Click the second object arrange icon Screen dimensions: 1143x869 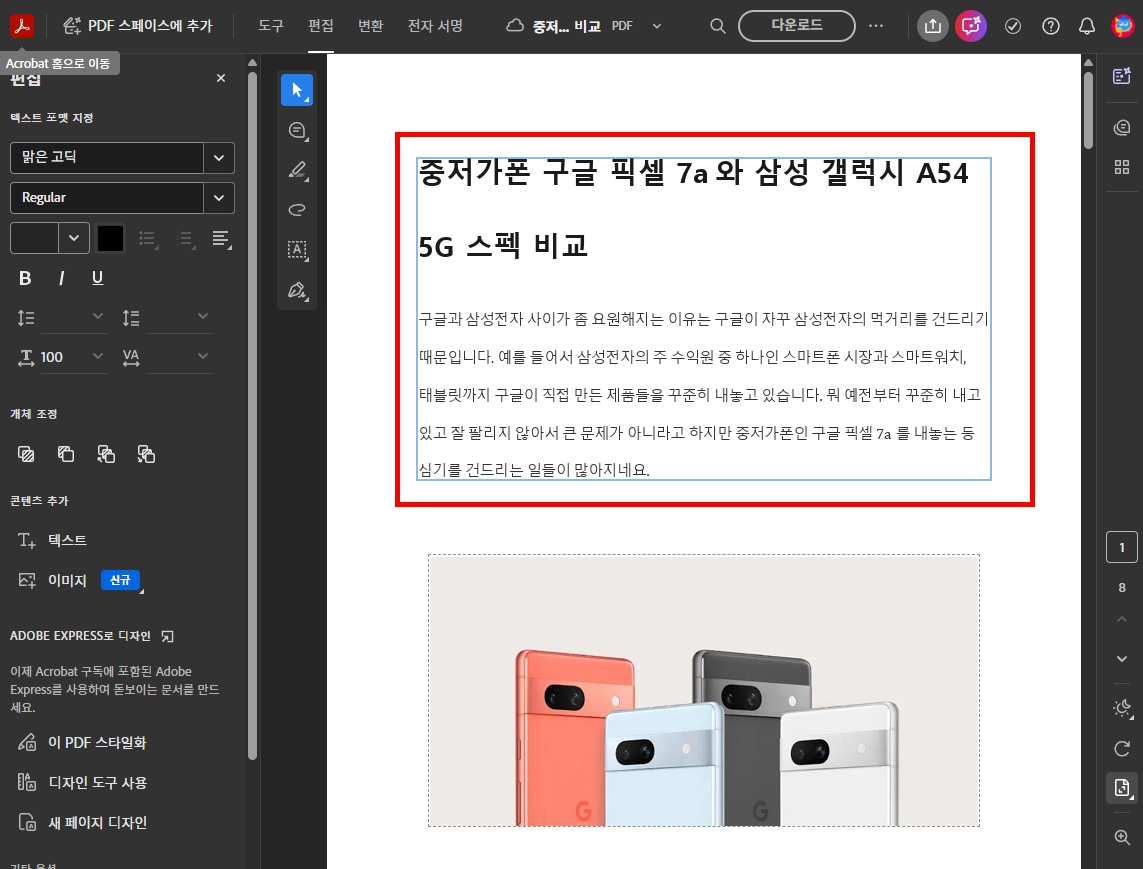coord(66,454)
